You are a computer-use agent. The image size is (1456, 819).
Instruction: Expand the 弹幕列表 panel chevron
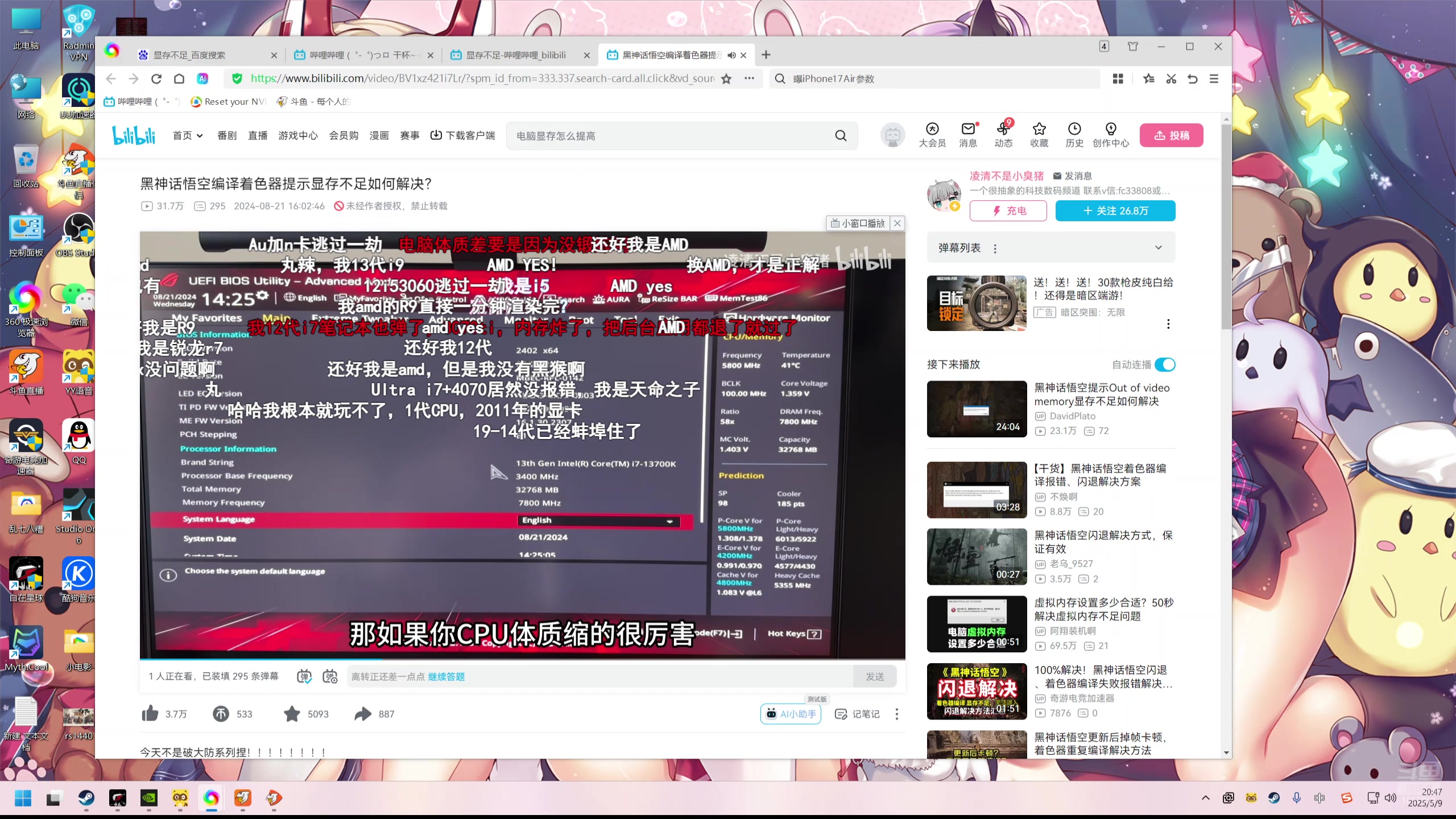click(x=1159, y=247)
